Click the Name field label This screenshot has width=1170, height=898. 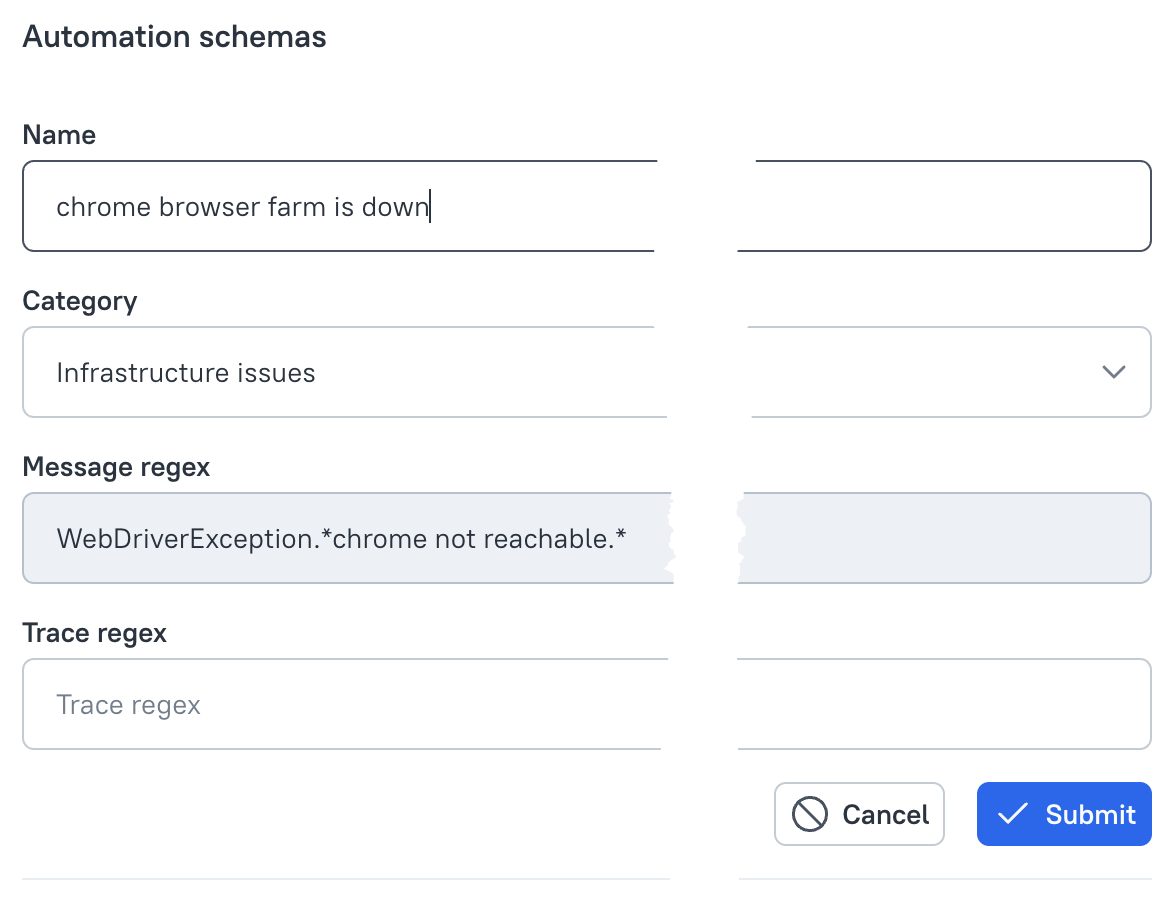click(x=59, y=135)
